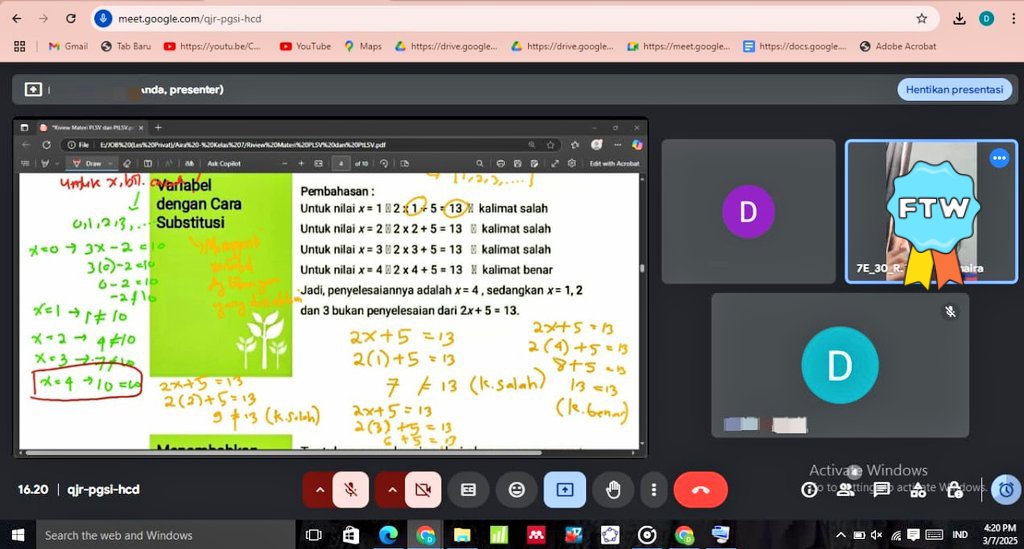Open the emoji reactions button
The height and width of the screenshot is (549, 1024).
click(517, 490)
